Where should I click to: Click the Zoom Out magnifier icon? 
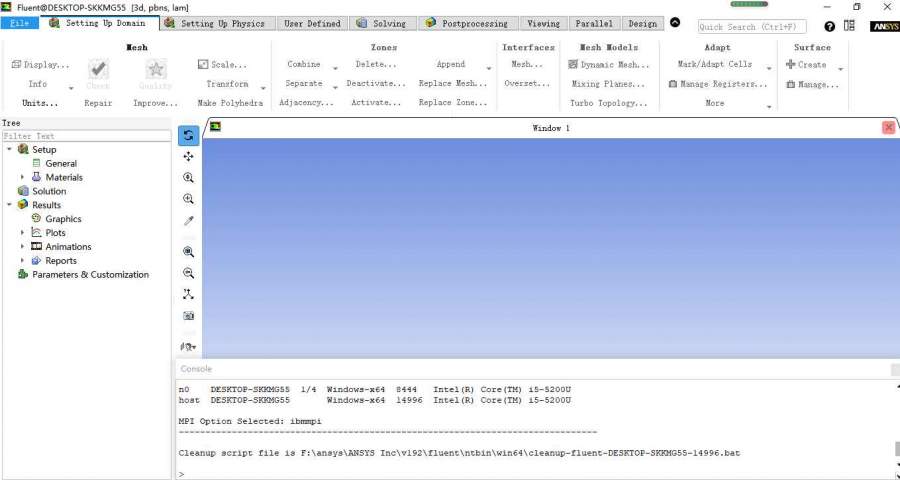[x=188, y=273]
